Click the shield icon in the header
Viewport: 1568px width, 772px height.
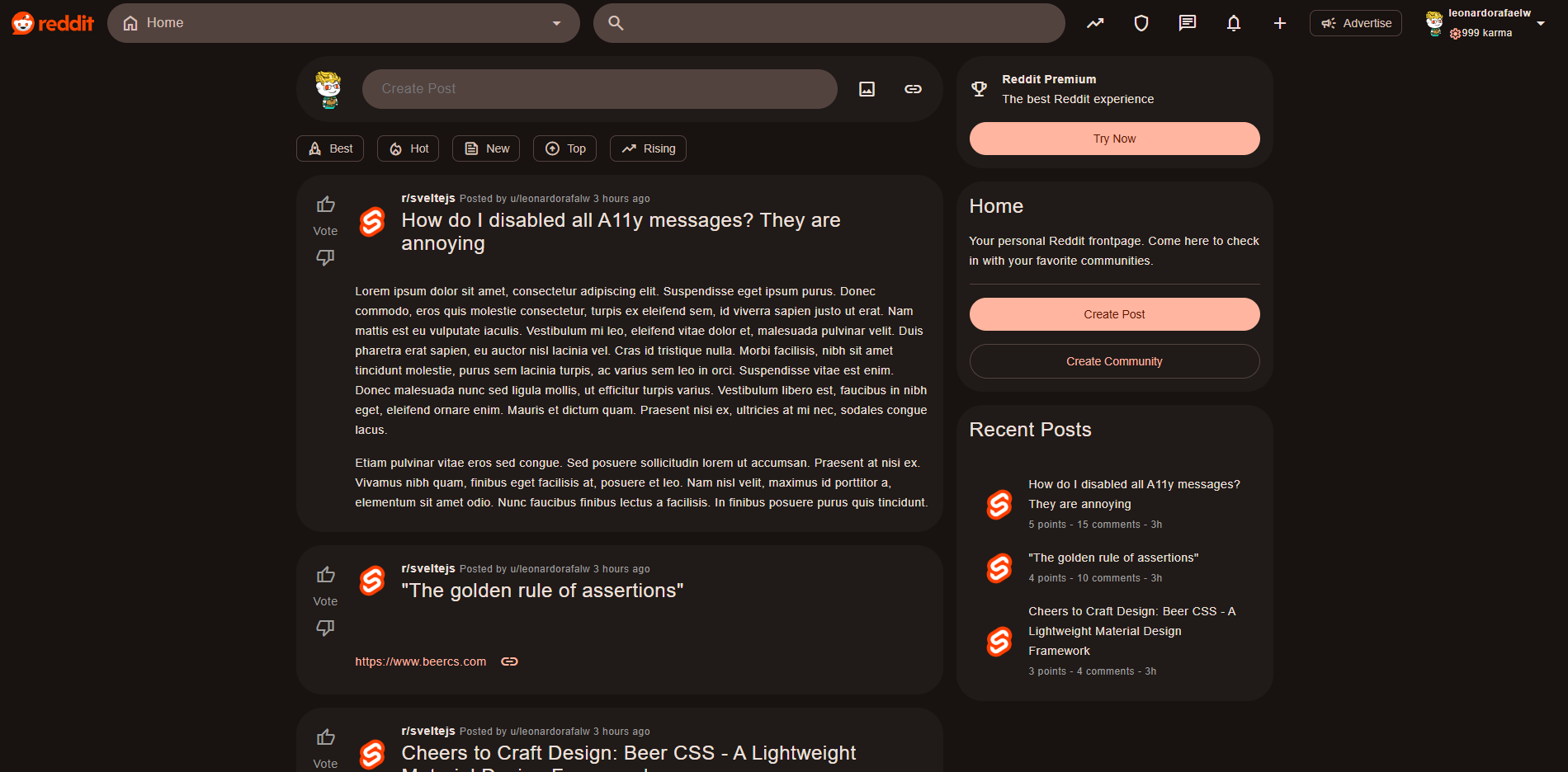[x=1141, y=22]
